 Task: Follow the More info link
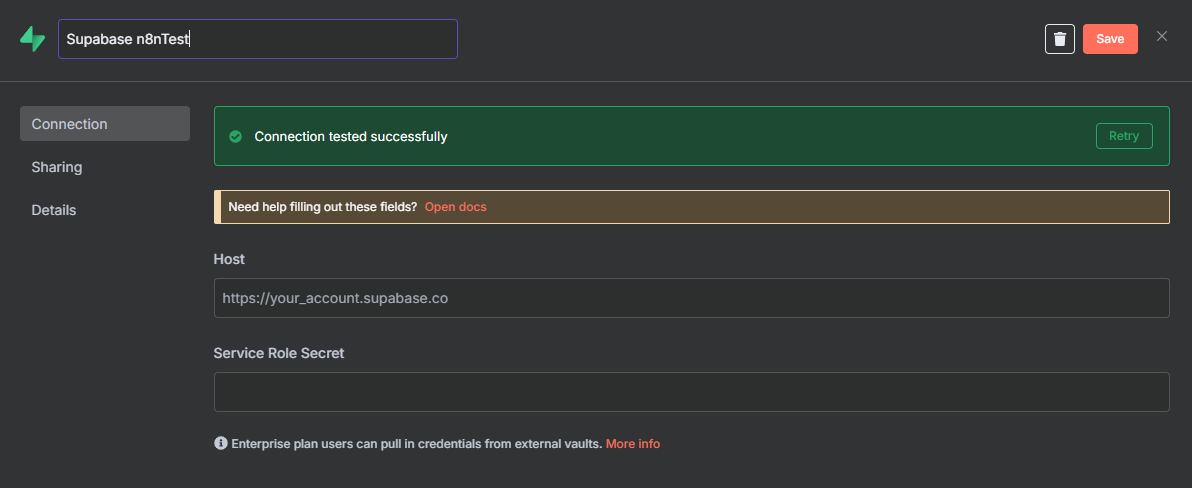point(632,443)
